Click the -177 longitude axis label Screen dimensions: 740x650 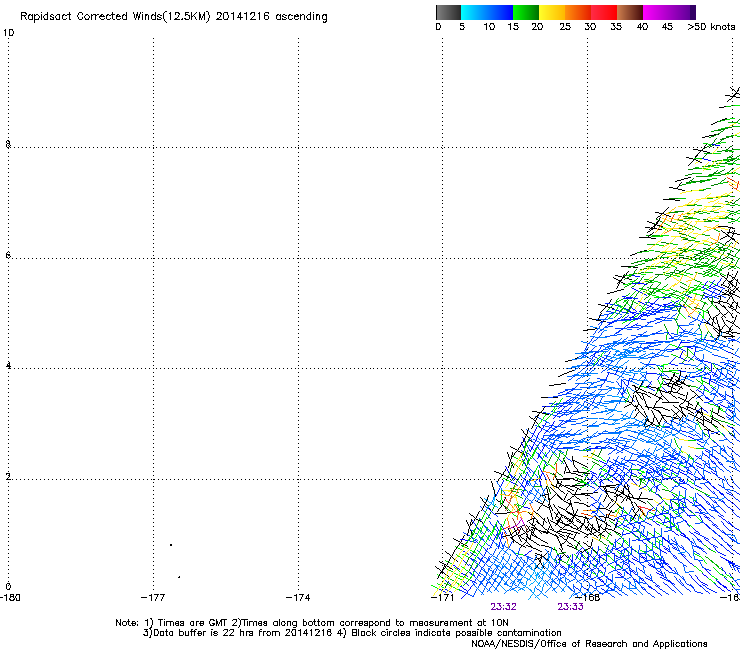click(153, 598)
